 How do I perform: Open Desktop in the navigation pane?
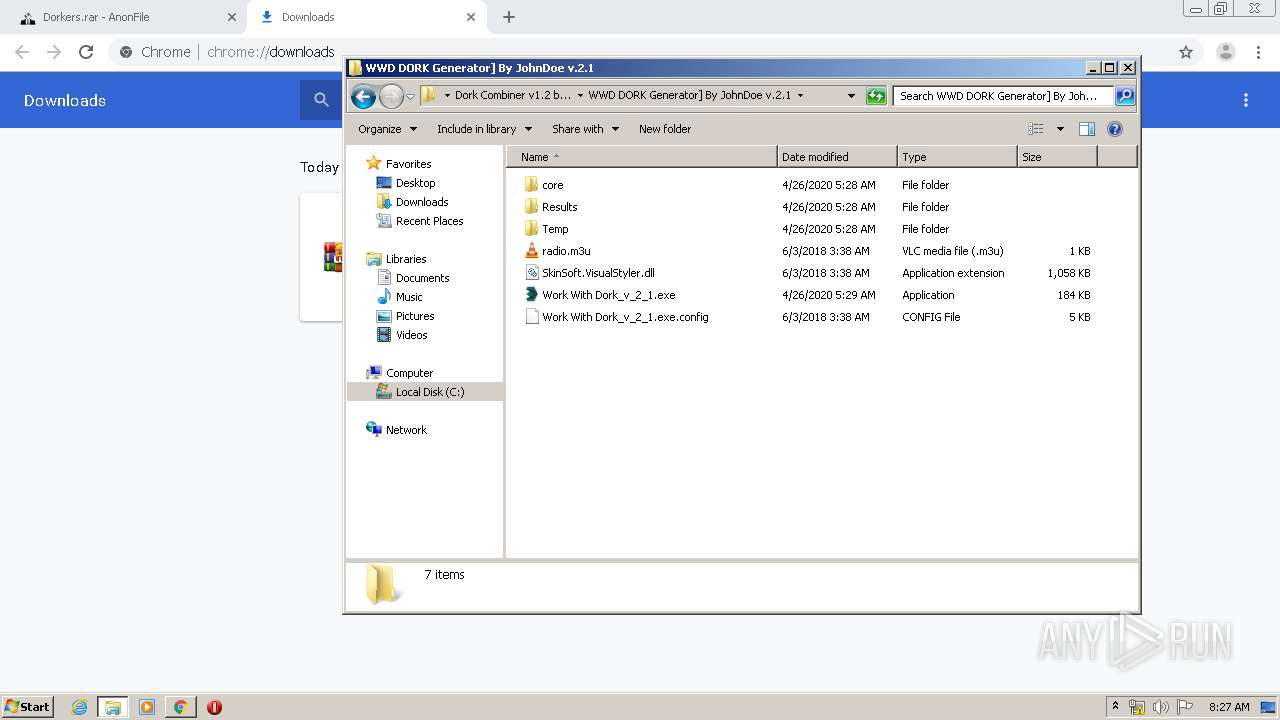[x=415, y=183]
